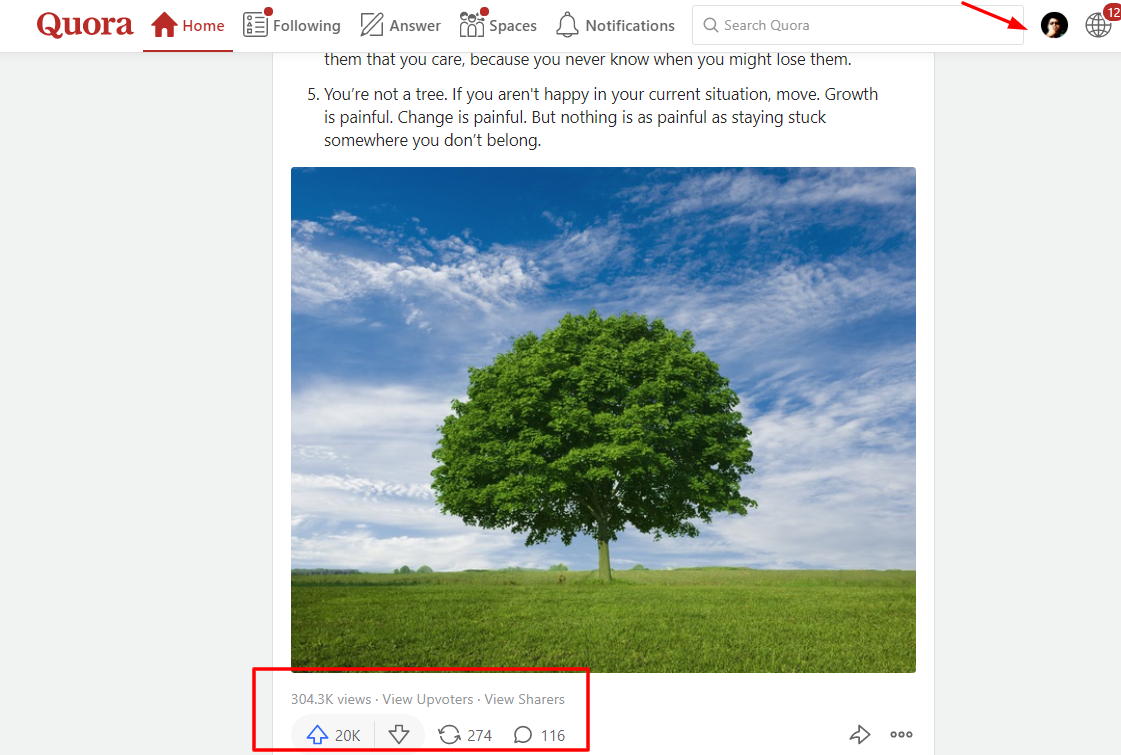Downvote the answer
This screenshot has width=1121, height=755.
pyautogui.click(x=399, y=734)
